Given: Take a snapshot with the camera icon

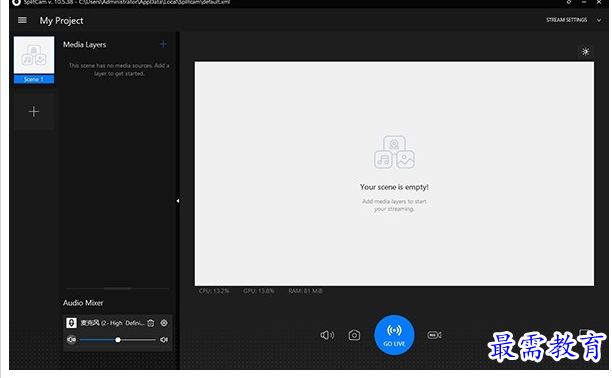Looking at the screenshot, I should click(354, 335).
